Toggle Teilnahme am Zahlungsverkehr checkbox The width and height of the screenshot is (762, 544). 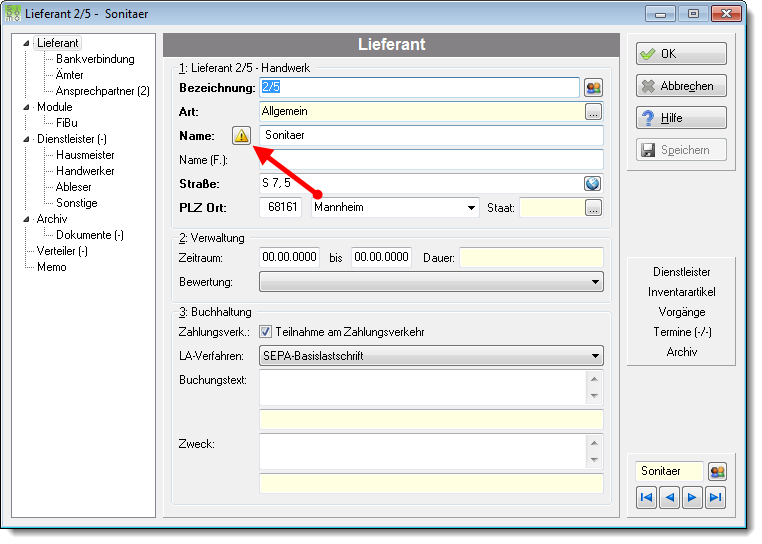pos(265,332)
